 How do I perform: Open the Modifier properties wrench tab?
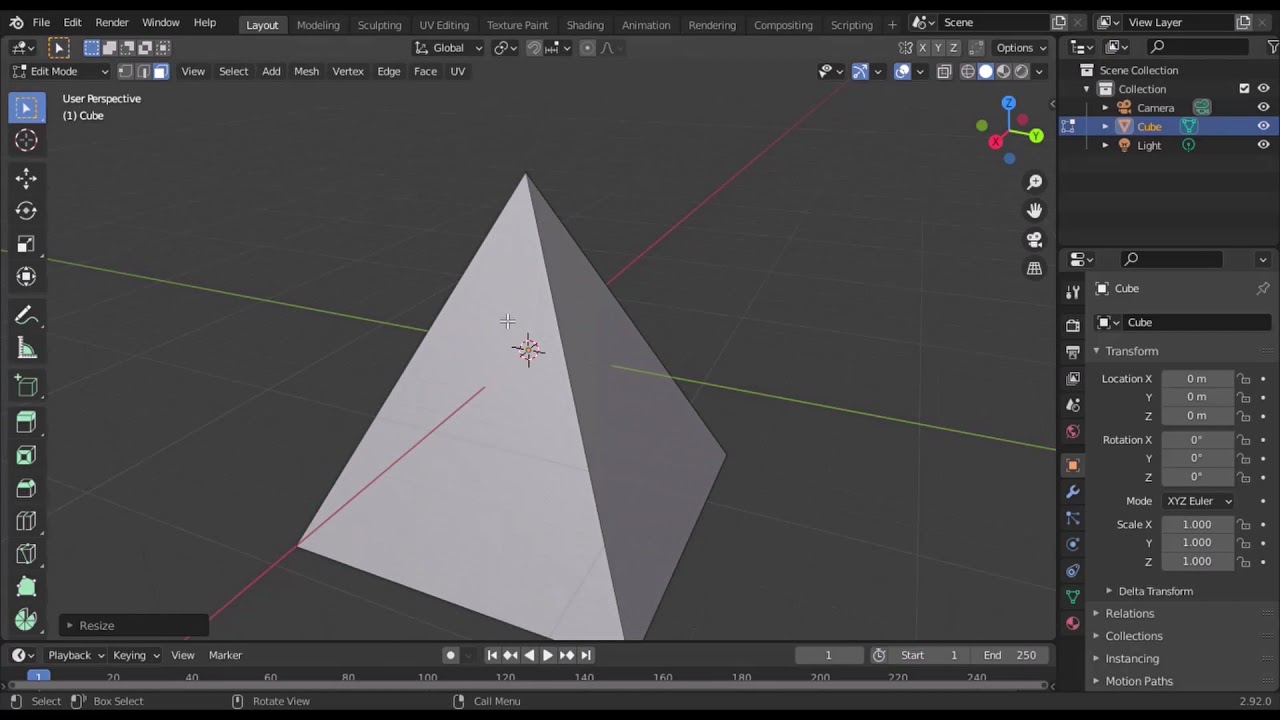point(1073,492)
